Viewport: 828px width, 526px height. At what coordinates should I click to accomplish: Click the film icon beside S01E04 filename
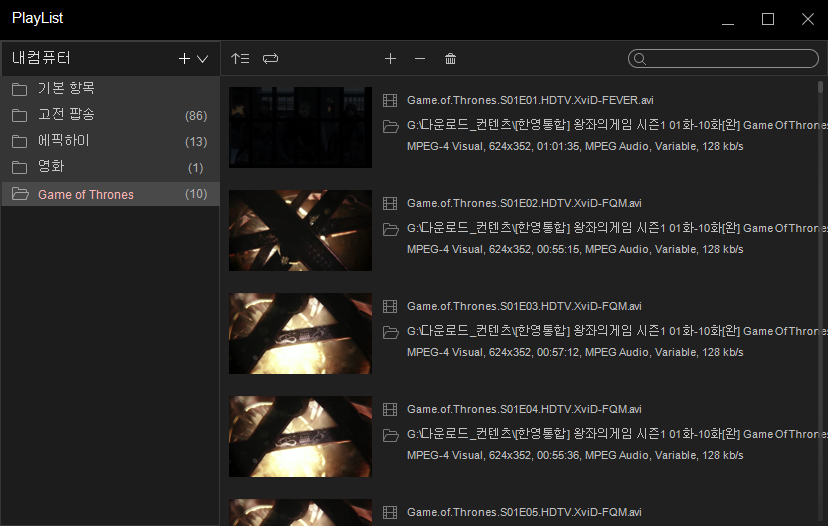click(390, 409)
